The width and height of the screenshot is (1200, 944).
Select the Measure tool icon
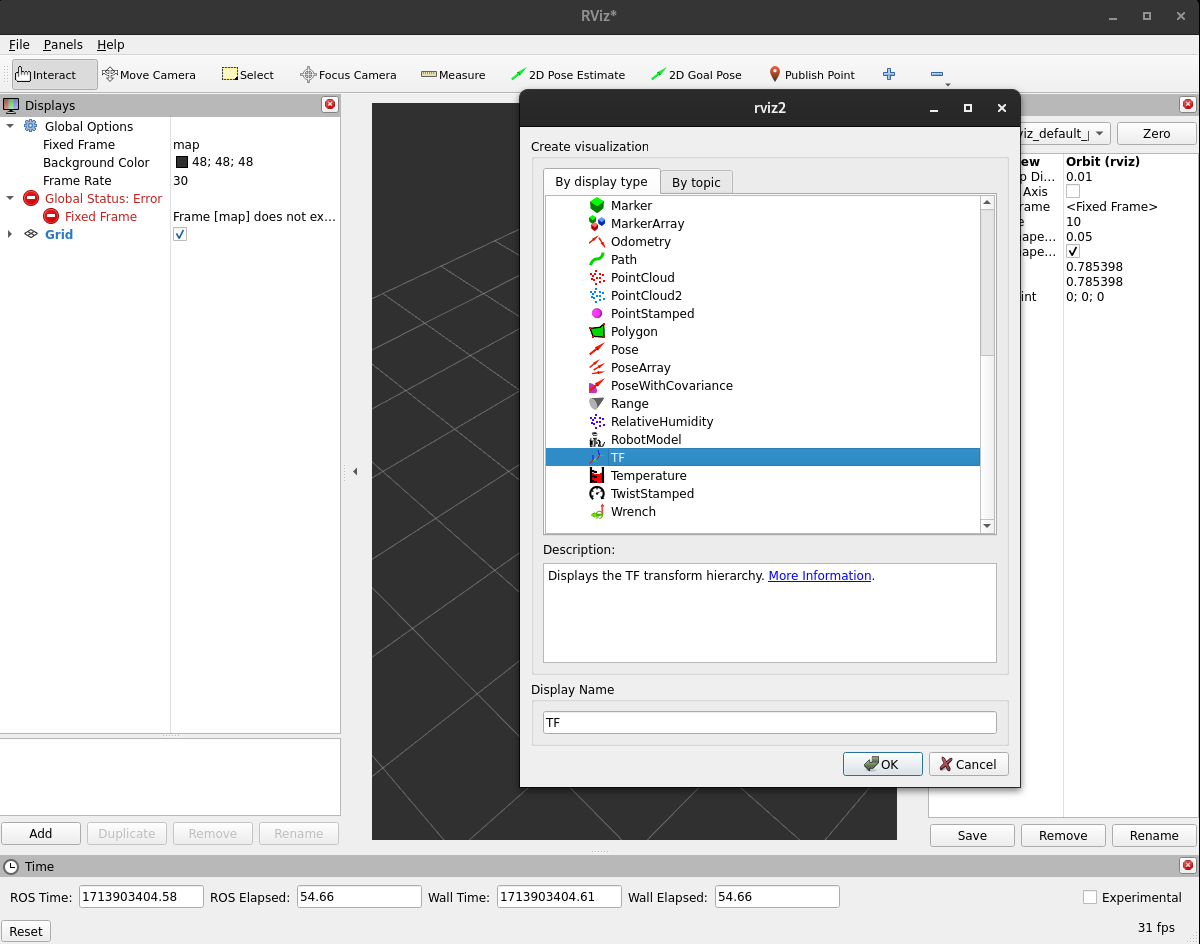coord(429,75)
